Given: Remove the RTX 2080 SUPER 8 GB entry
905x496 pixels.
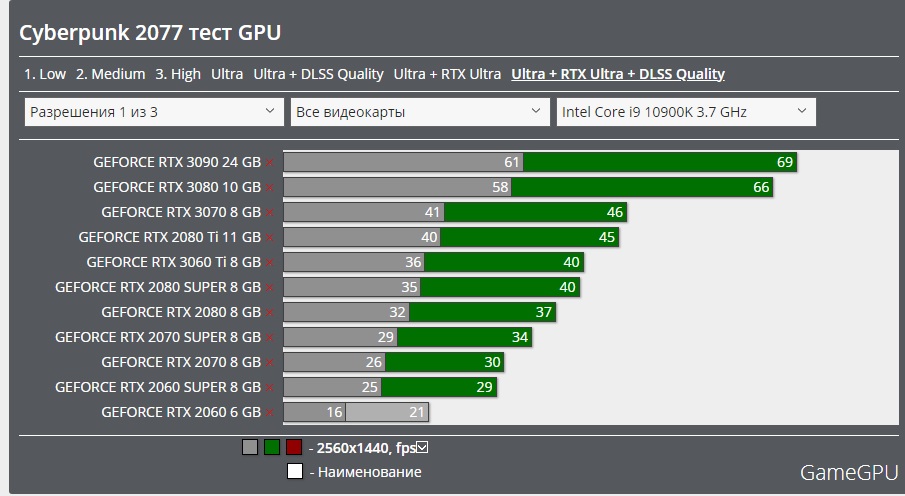Looking at the screenshot, I should [269, 287].
